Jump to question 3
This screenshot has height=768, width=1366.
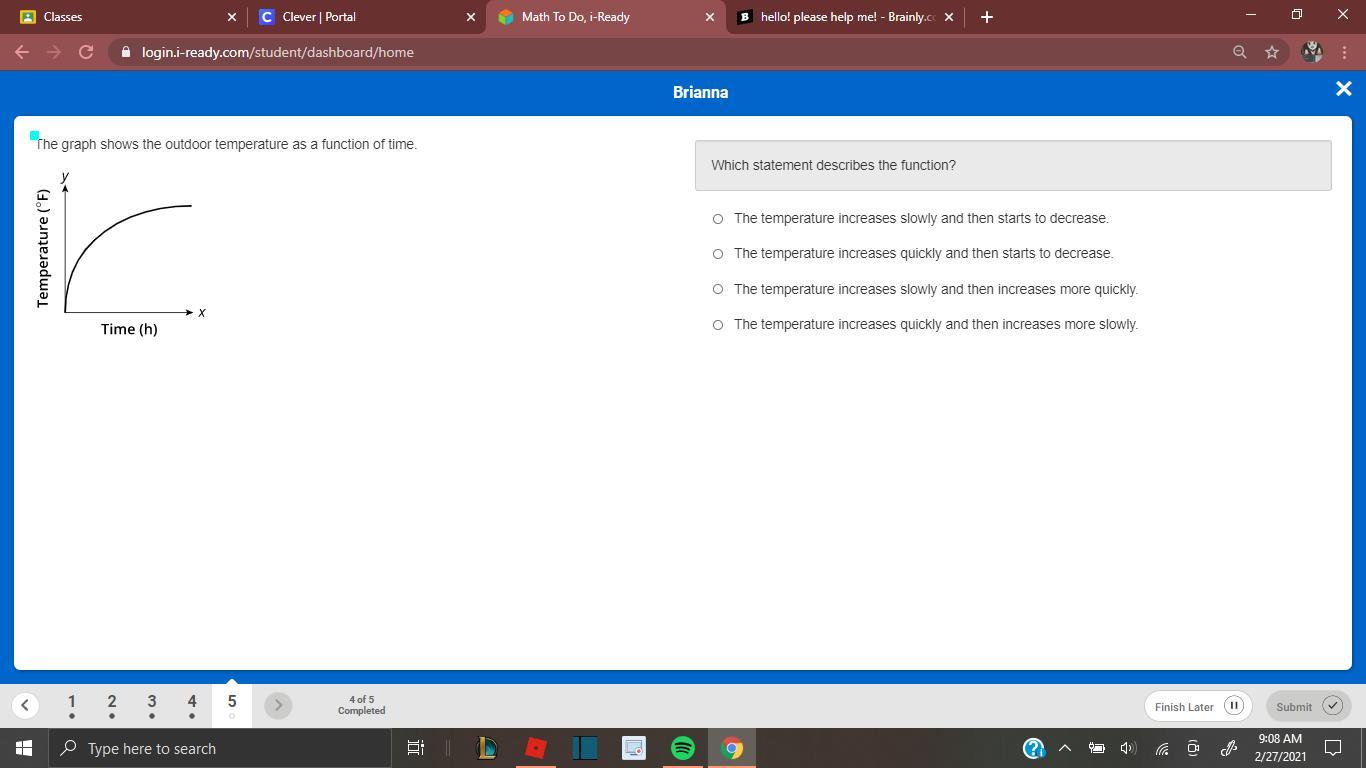(x=152, y=705)
